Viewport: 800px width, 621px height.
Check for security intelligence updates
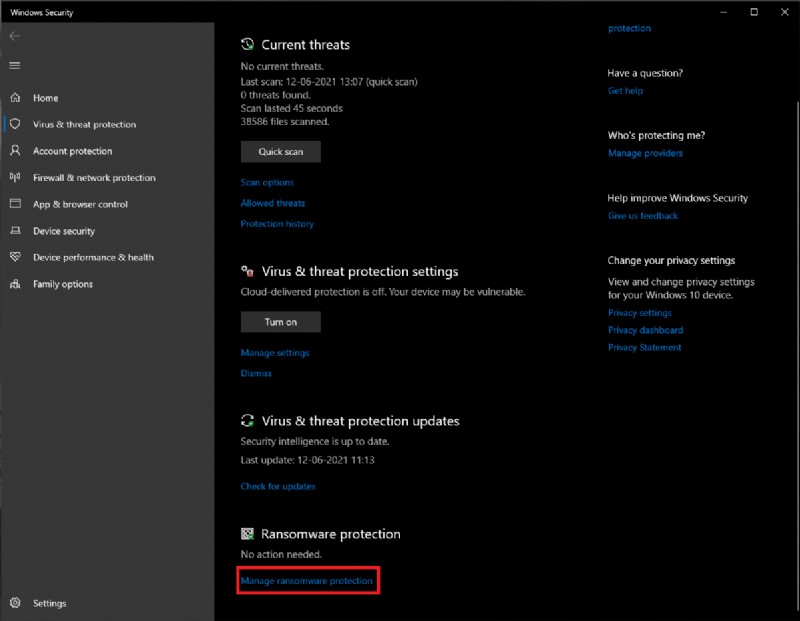pos(278,485)
